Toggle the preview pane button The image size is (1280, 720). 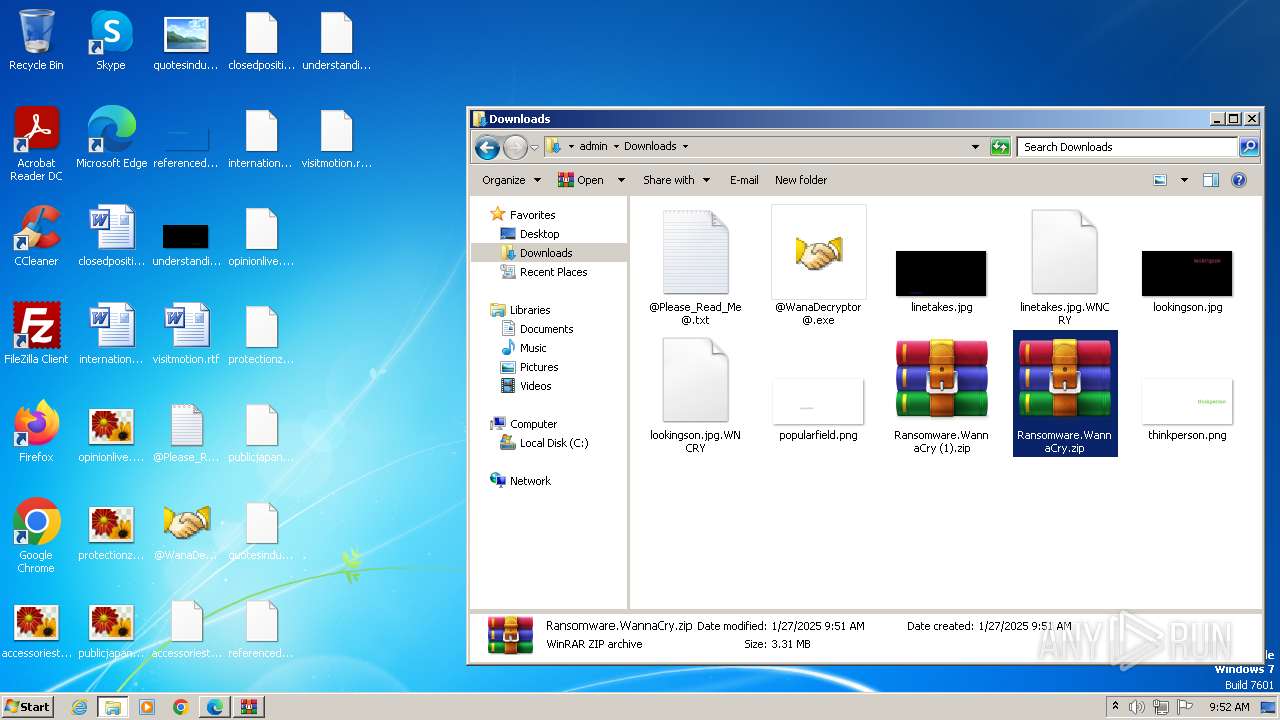coord(1211,180)
